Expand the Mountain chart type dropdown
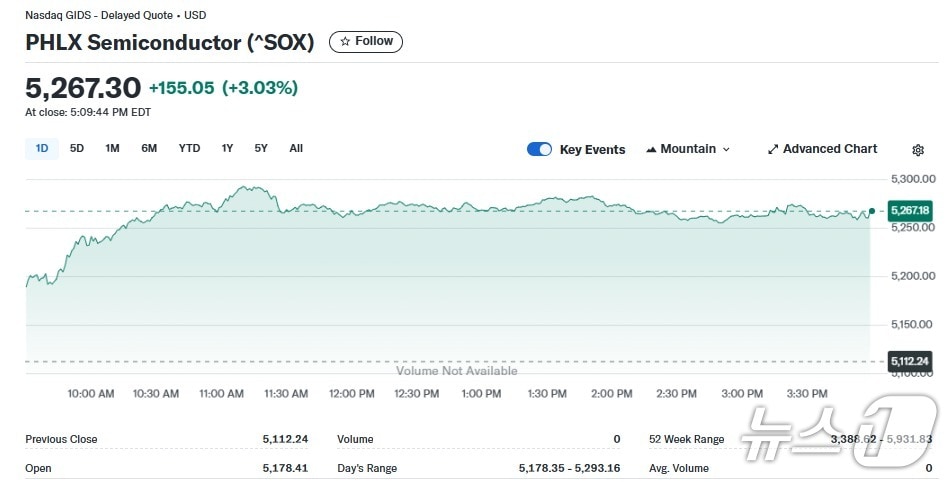952x482 pixels. click(688, 149)
